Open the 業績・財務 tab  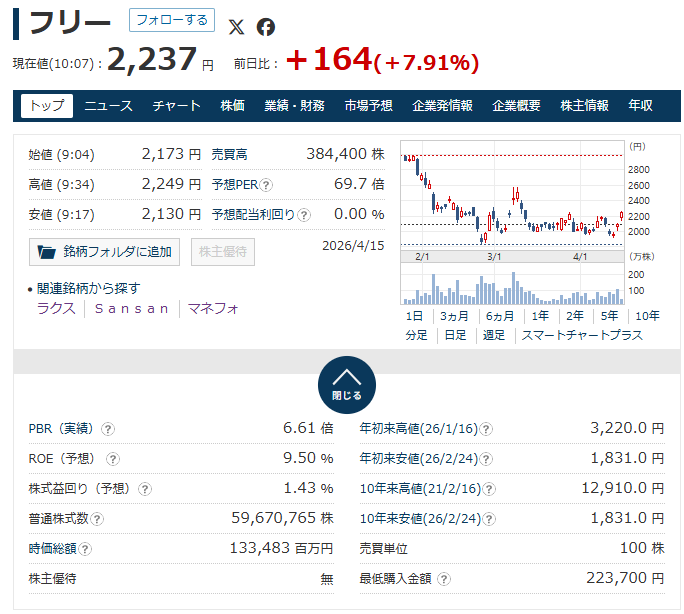(x=294, y=106)
